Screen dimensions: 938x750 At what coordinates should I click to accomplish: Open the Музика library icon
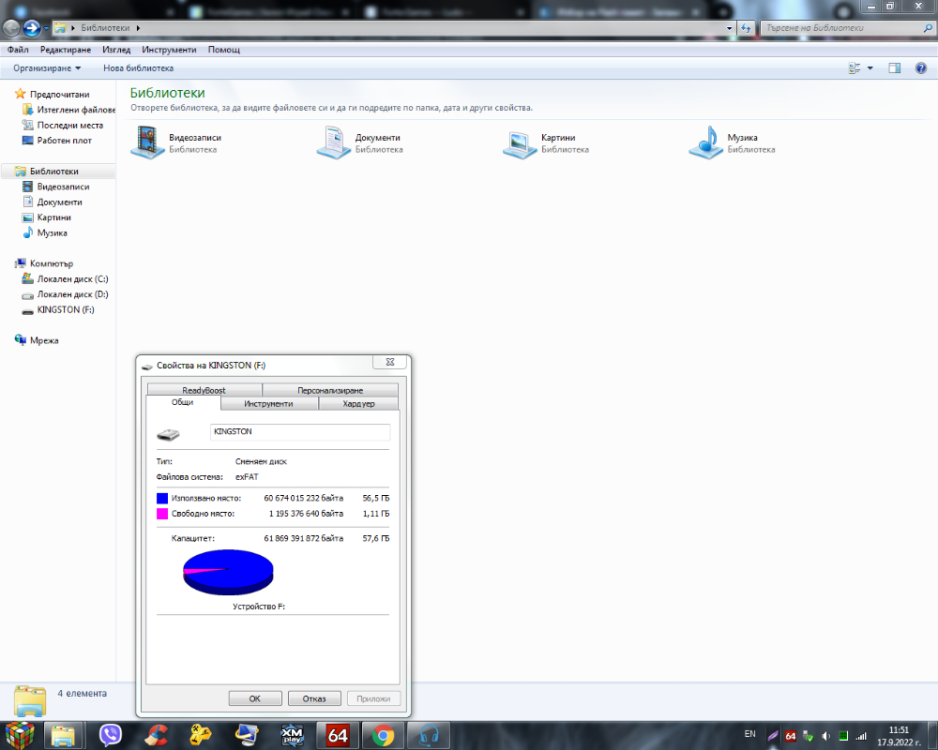pyautogui.click(x=705, y=142)
